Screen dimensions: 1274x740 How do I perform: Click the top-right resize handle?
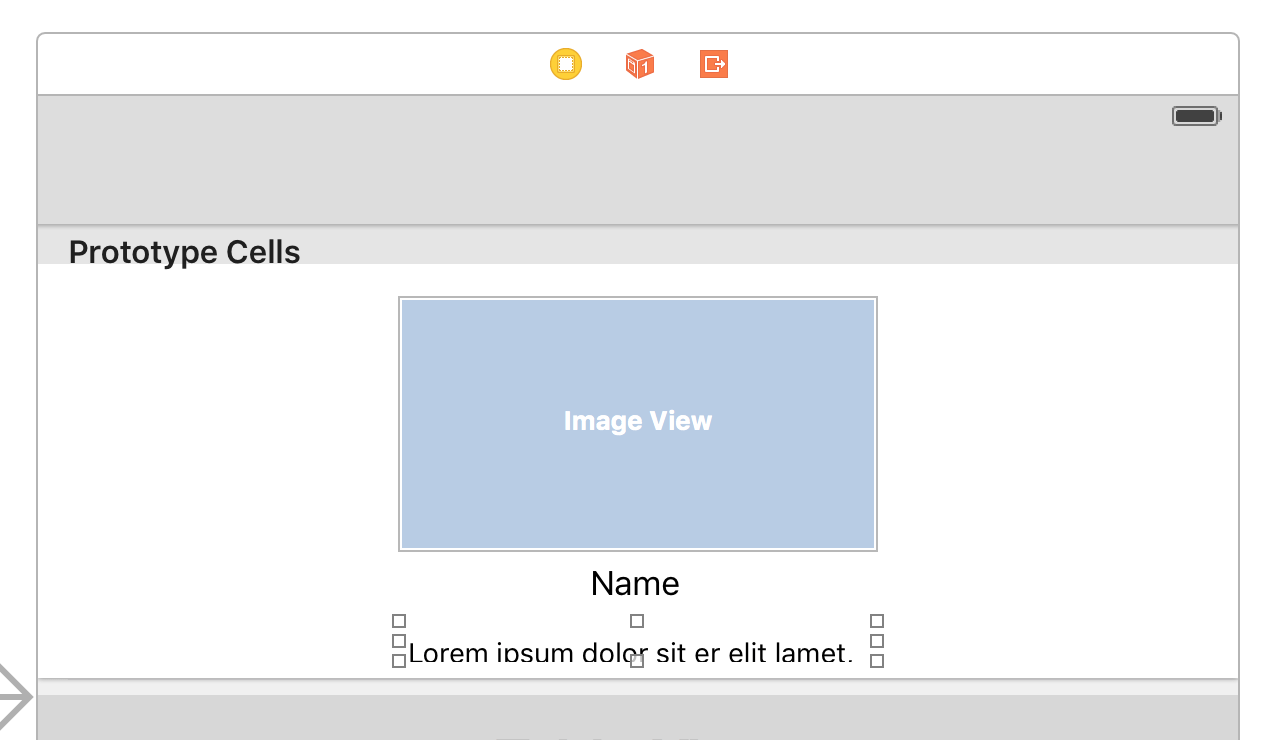coord(877,621)
